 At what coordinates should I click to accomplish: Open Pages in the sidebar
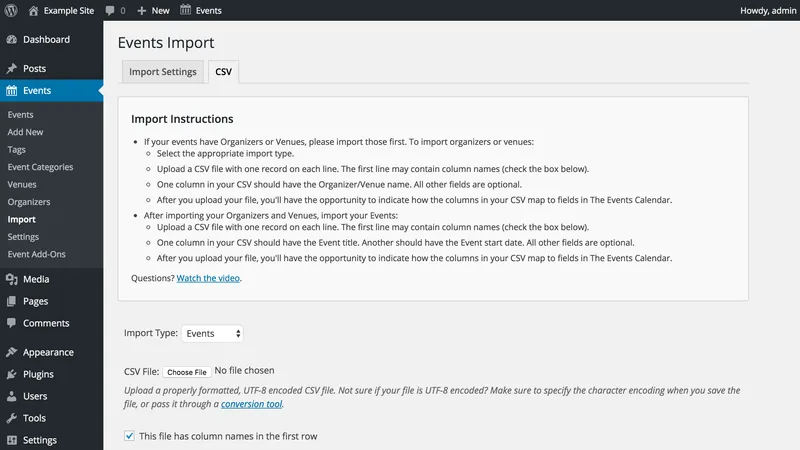(x=35, y=301)
